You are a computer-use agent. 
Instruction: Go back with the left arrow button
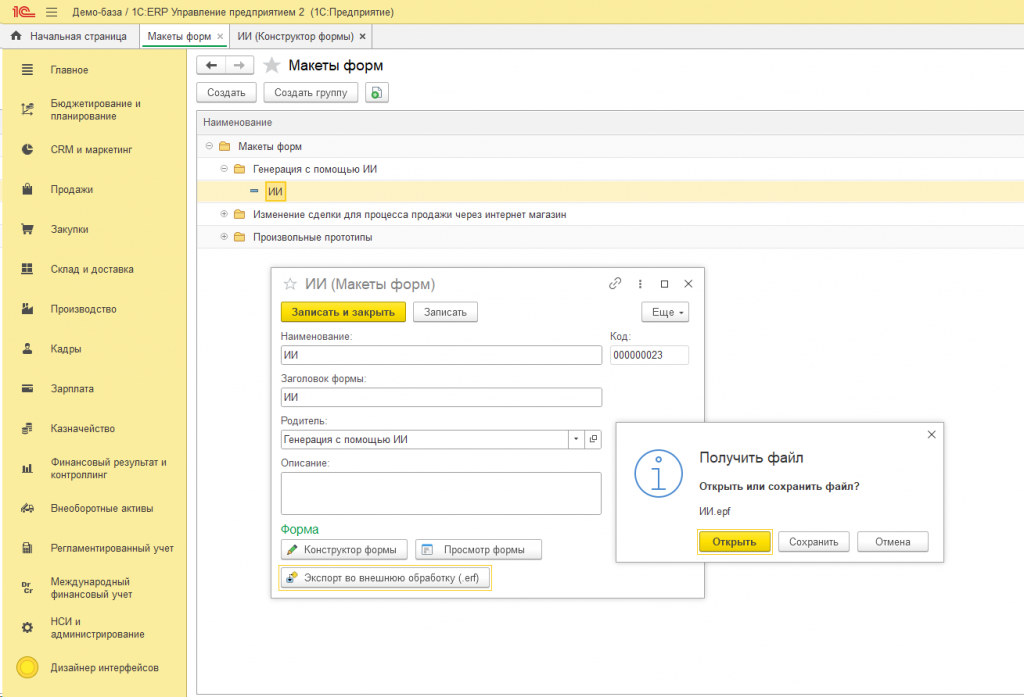tap(211, 65)
